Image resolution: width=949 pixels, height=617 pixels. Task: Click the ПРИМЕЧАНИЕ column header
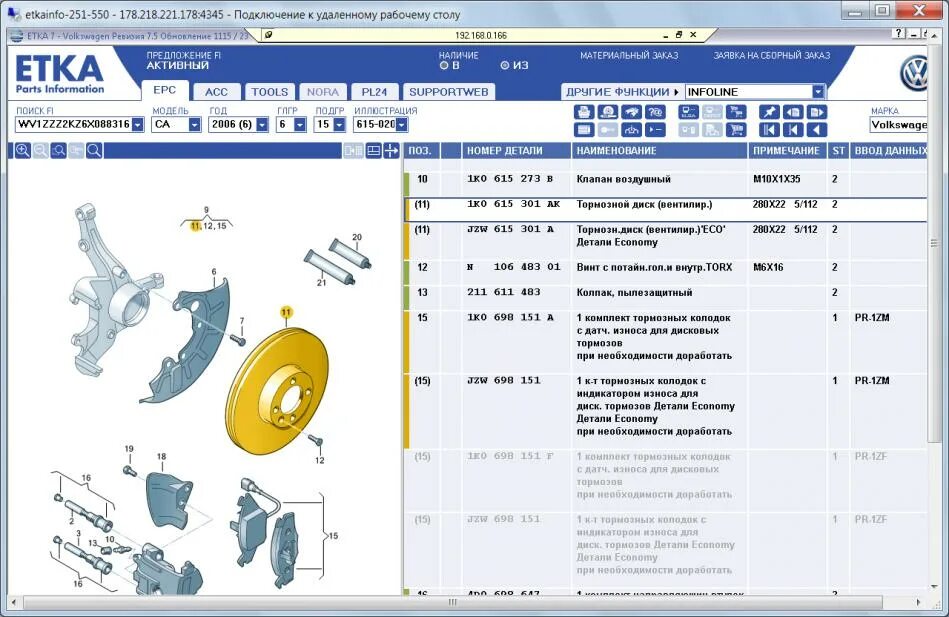[787, 151]
